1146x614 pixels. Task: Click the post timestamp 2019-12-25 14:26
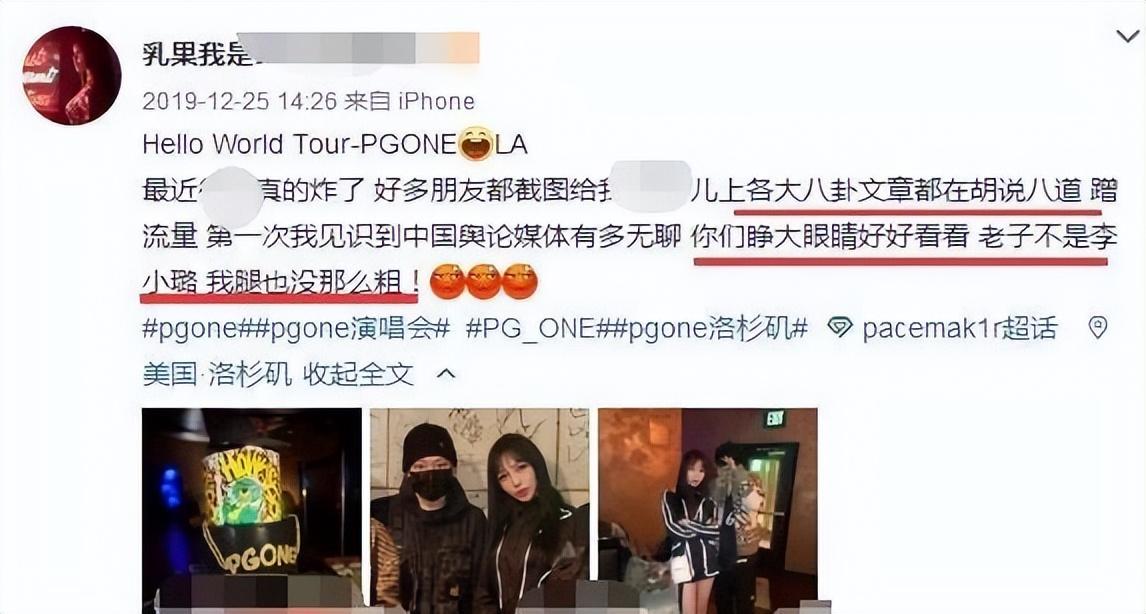[239, 100]
